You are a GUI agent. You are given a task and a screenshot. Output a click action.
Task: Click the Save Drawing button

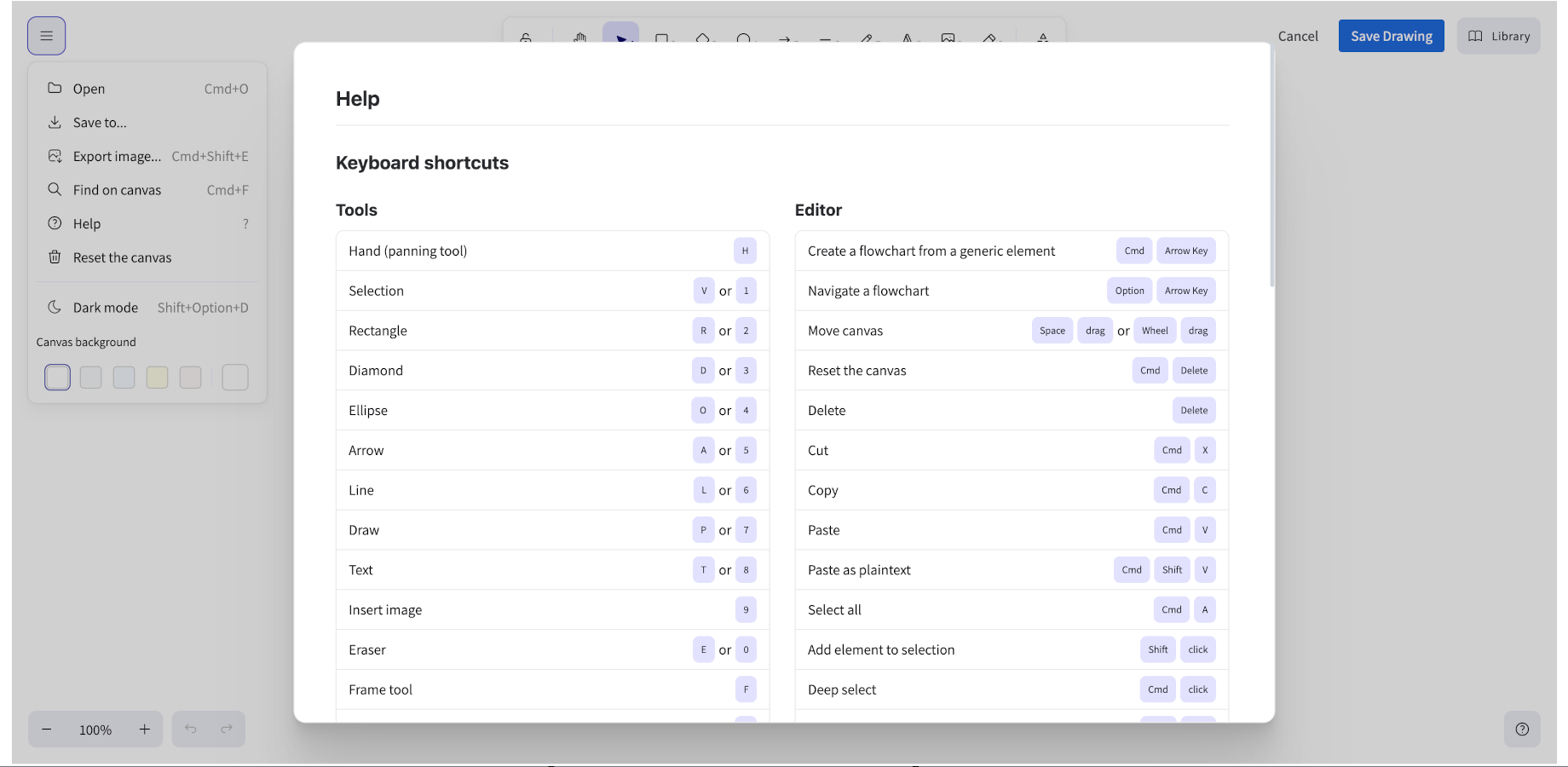pos(1392,36)
